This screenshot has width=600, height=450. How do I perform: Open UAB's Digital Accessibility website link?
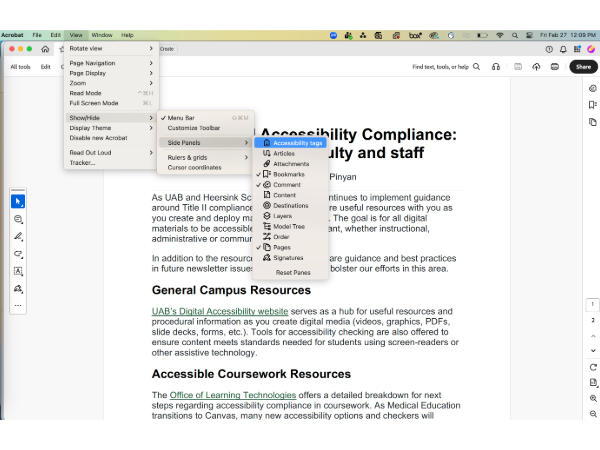pos(220,311)
